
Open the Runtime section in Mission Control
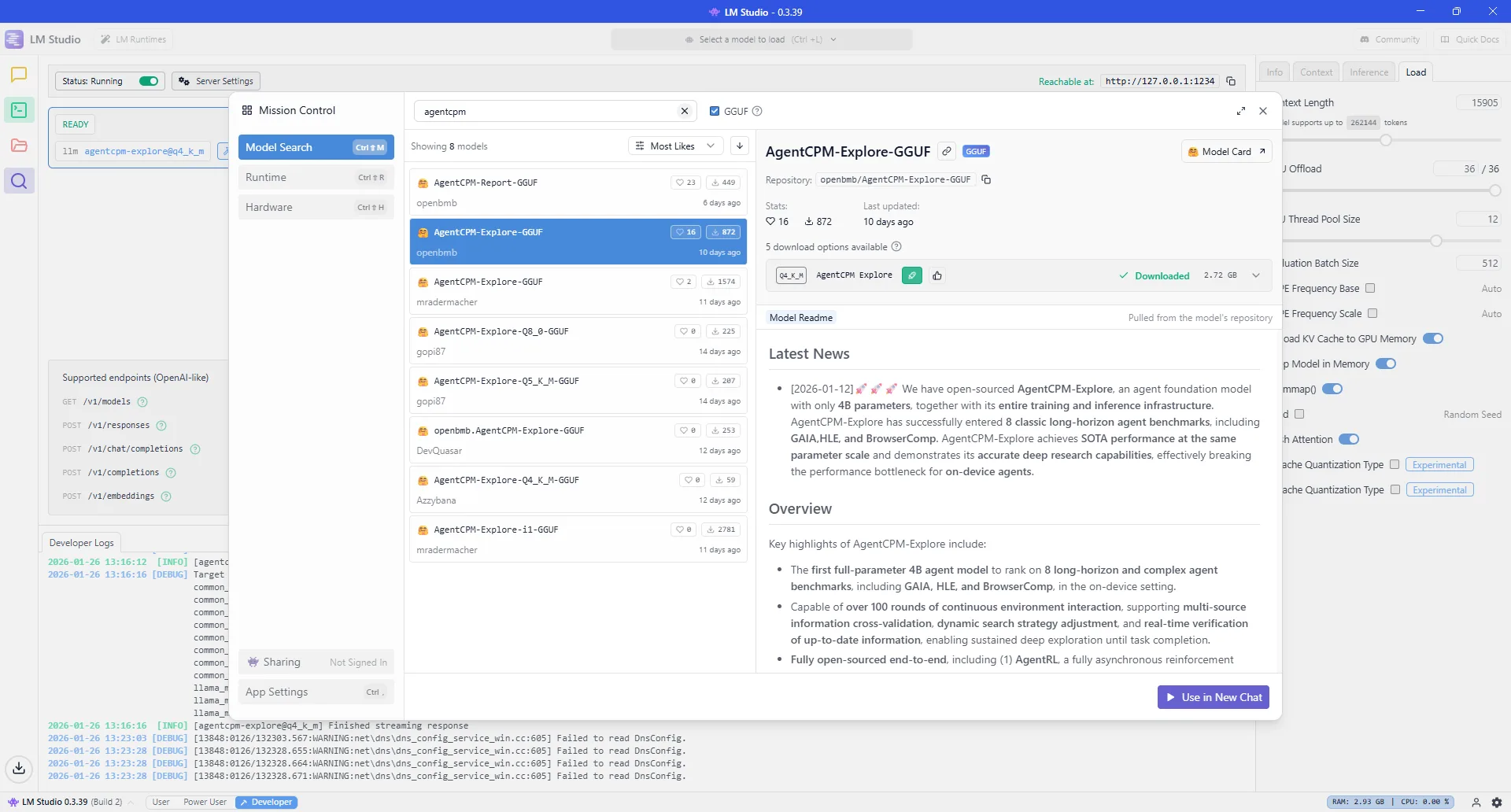coord(316,177)
